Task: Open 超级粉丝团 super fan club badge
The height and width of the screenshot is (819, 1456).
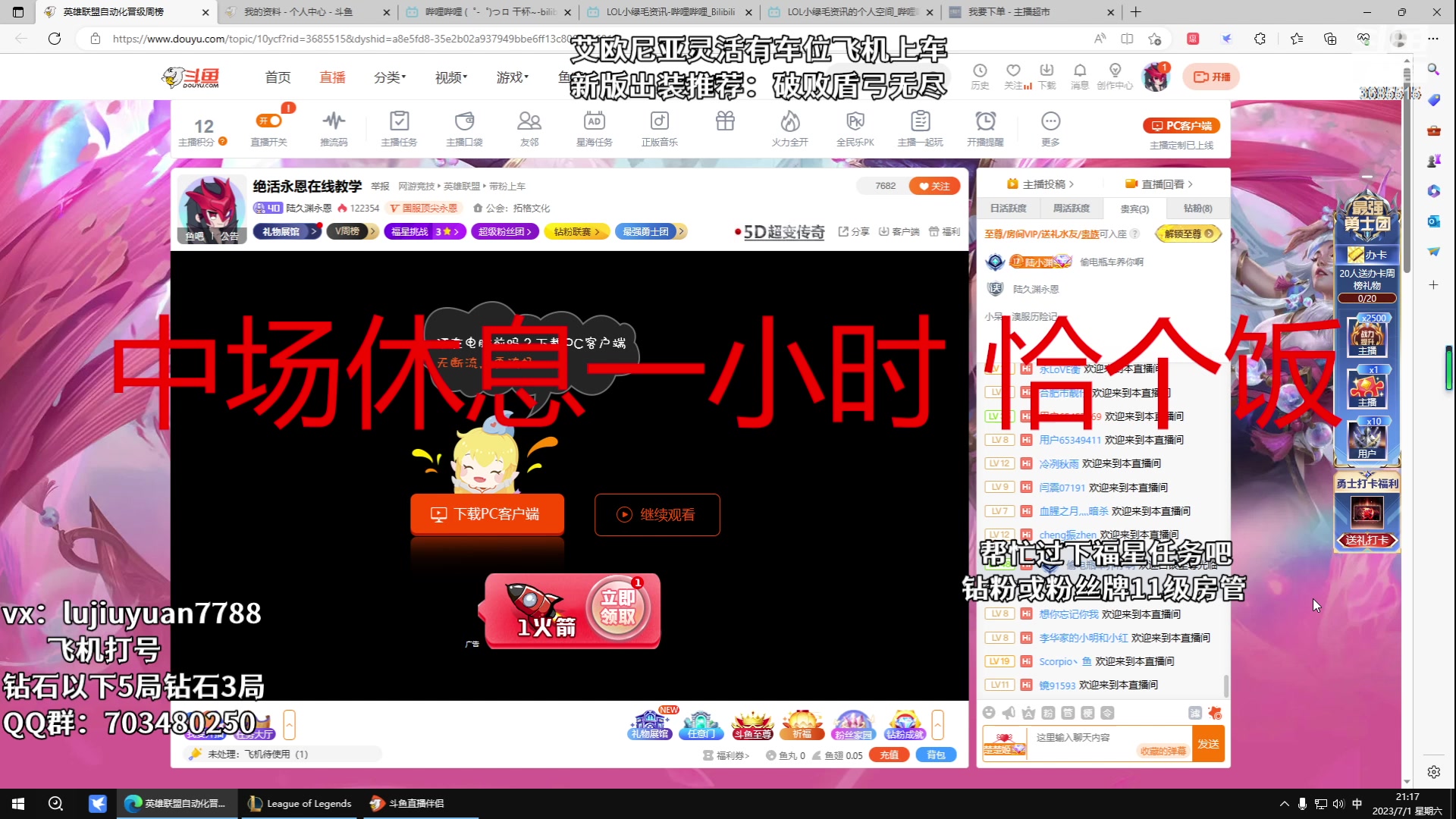Action: [x=504, y=231]
